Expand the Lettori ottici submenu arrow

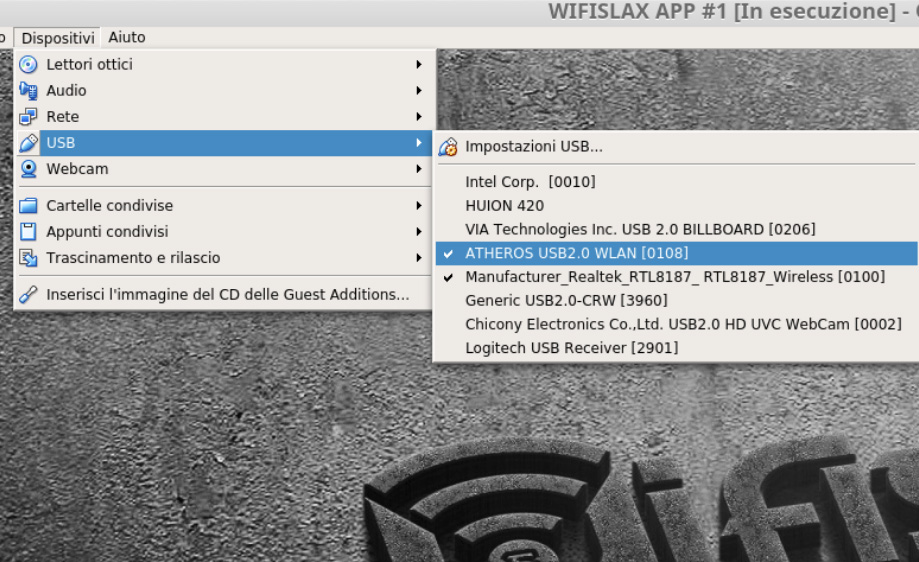coord(418,64)
